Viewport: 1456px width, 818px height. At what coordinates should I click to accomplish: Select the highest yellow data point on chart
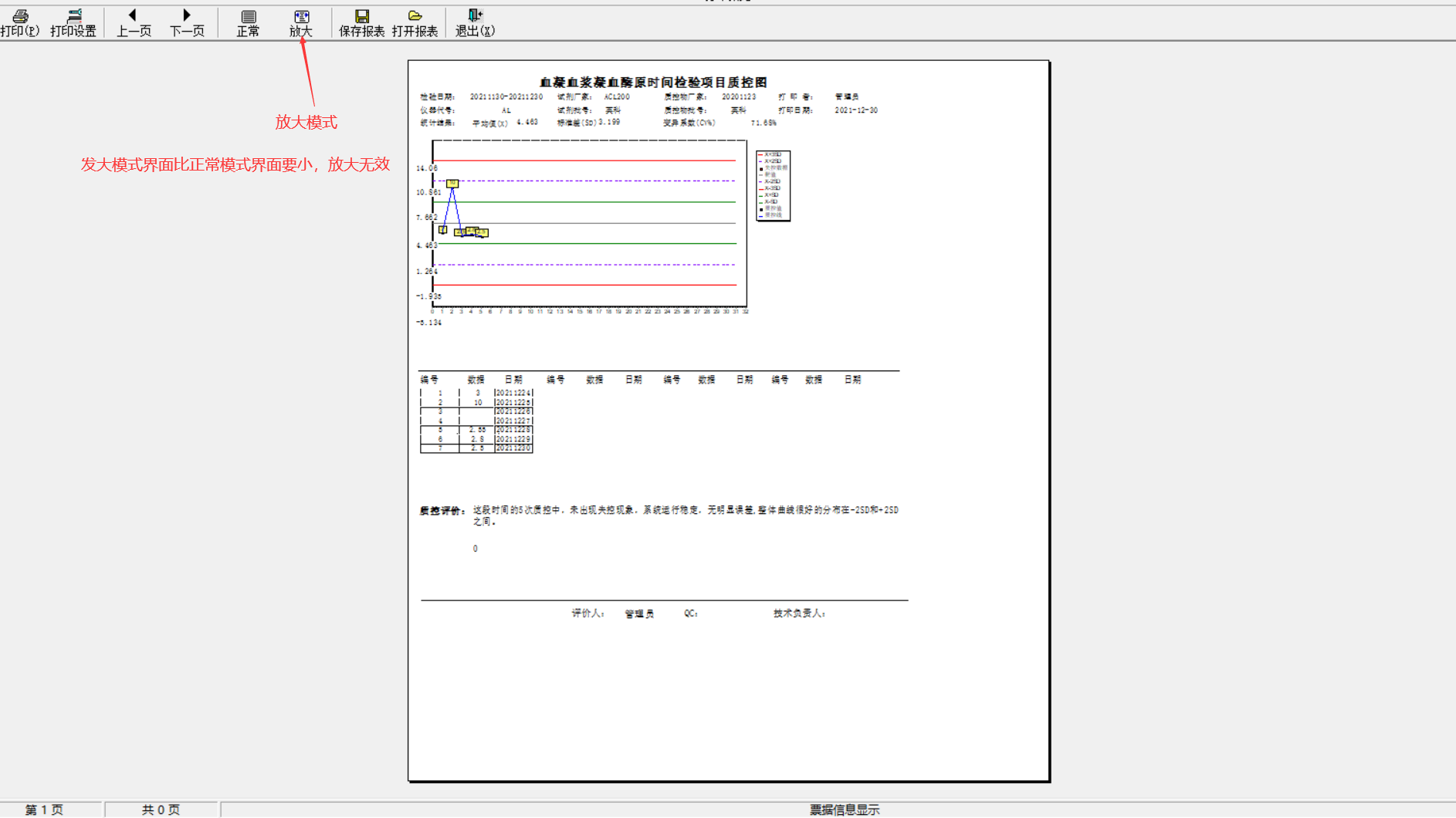[x=452, y=184]
